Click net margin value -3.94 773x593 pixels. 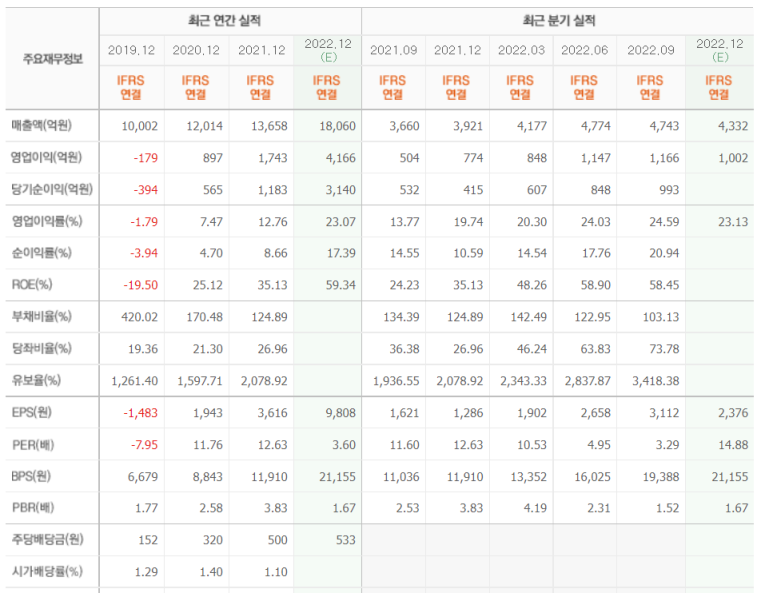pos(144,253)
